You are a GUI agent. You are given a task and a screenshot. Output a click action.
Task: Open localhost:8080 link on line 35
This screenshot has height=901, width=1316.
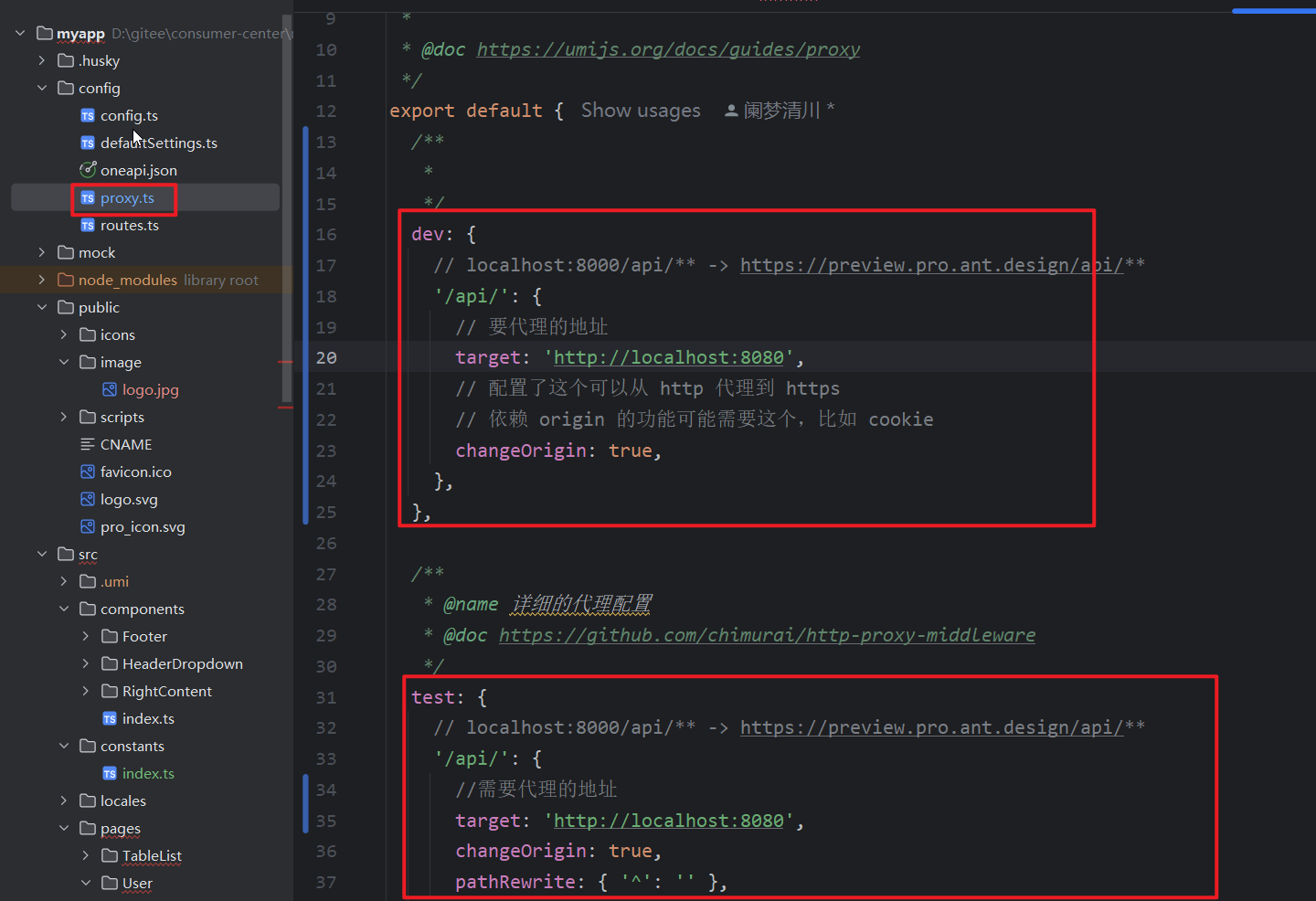pyautogui.click(x=668, y=821)
